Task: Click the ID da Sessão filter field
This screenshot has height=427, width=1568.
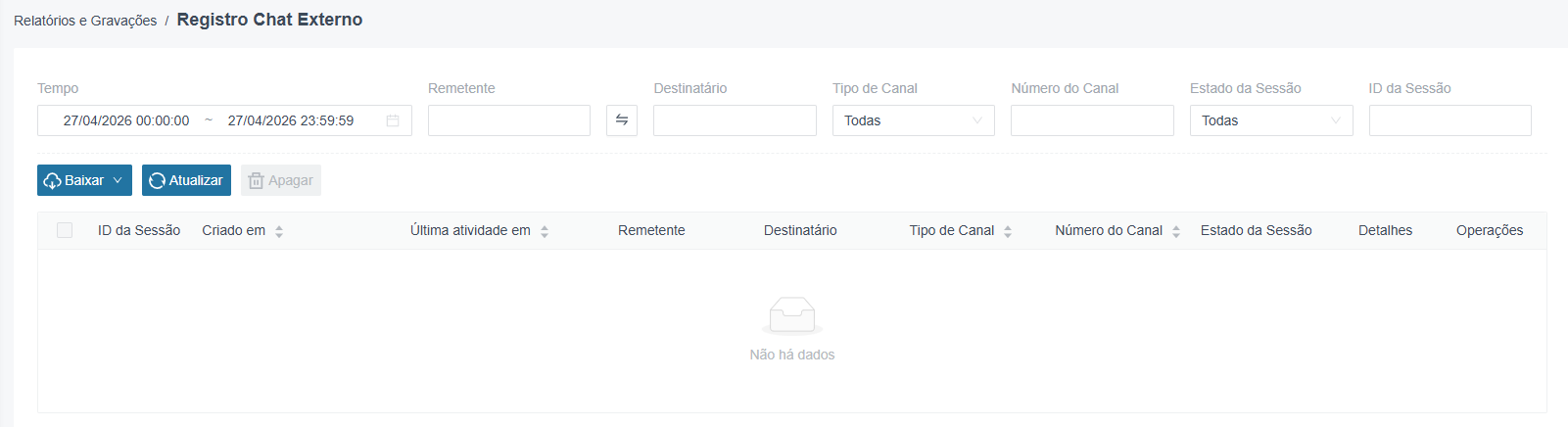Action: (x=1450, y=120)
